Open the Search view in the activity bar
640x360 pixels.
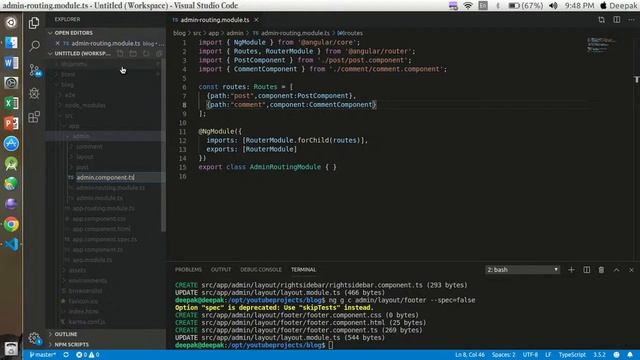click(34, 46)
